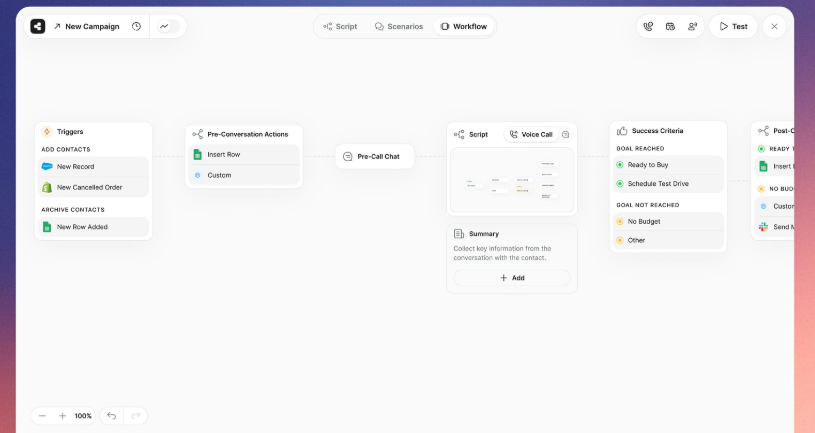Click blue icon beside Custom action

click(198, 175)
